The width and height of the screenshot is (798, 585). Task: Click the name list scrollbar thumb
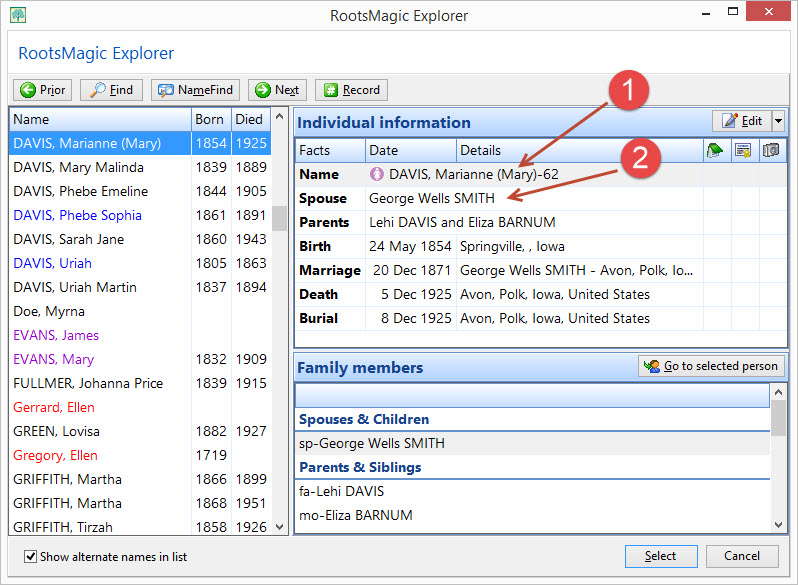coord(279,218)
